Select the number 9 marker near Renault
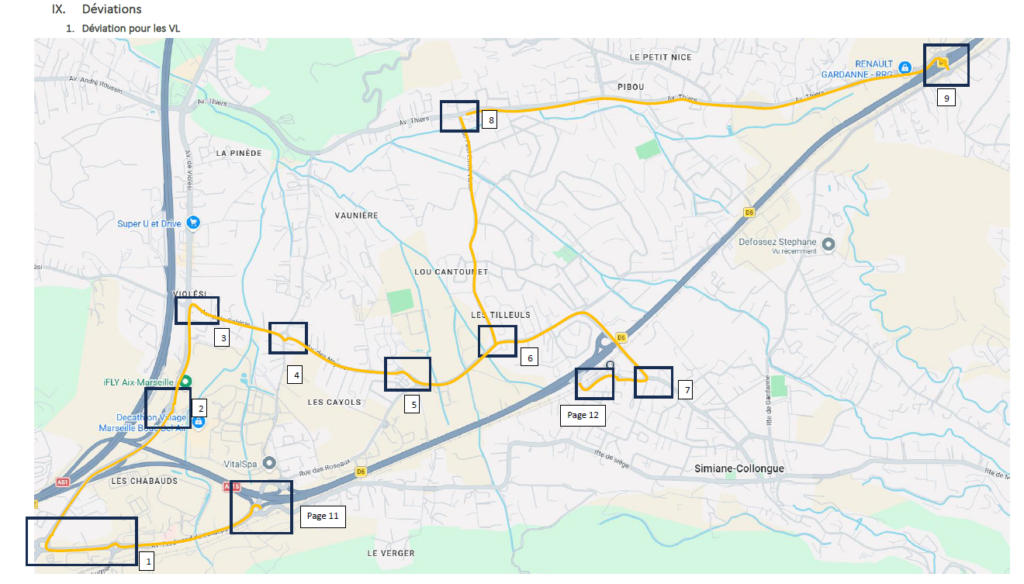 (x=945, y=98)
